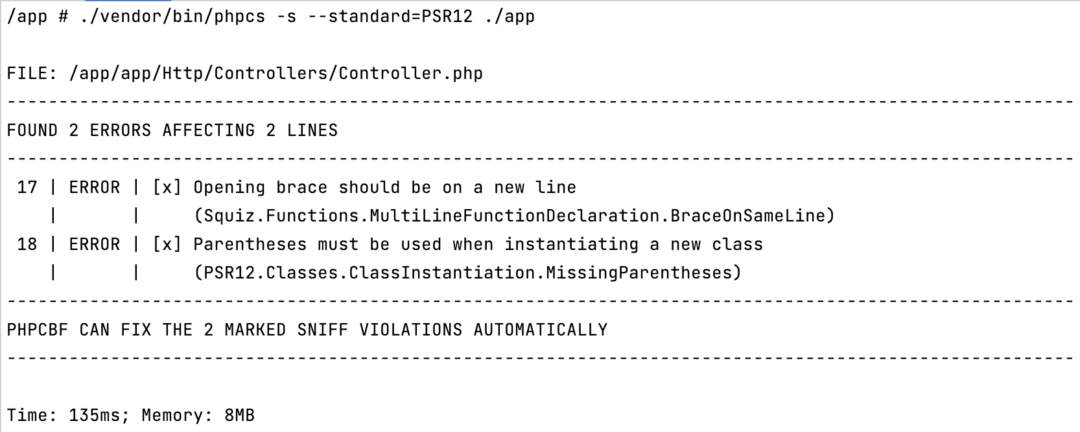Click the FOUND 2 ERRORS summary line
1080x432 pixels.
[172, 130]
